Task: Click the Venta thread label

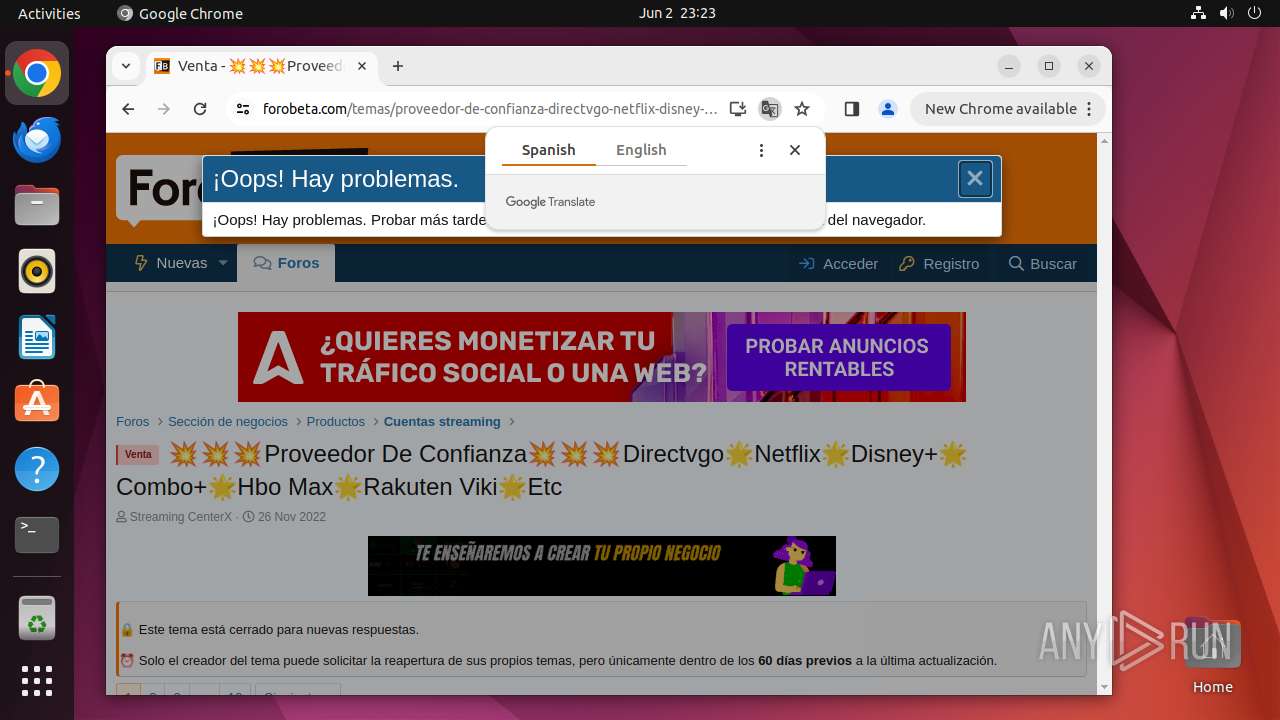Action: click(138, 455)
